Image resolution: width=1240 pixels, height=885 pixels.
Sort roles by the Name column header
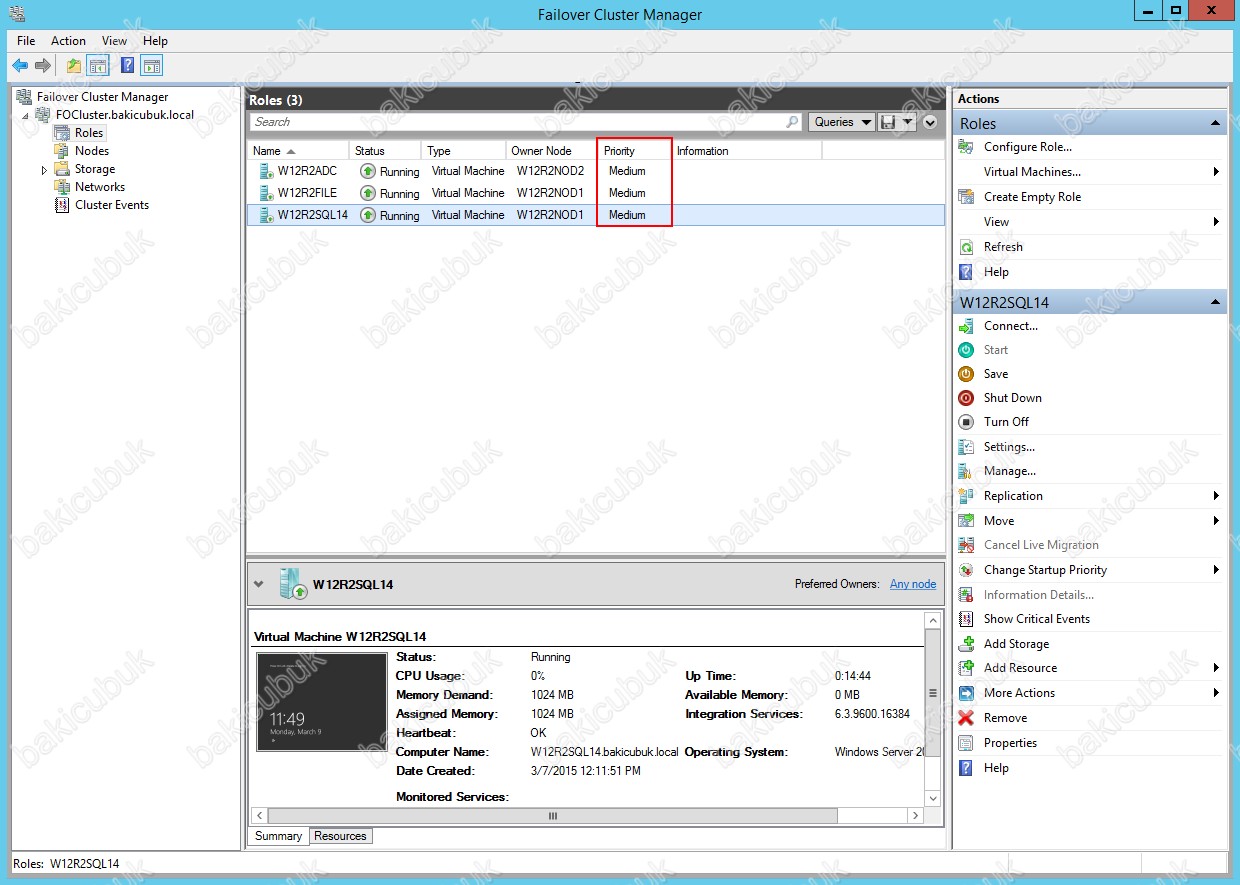[298, 151]
